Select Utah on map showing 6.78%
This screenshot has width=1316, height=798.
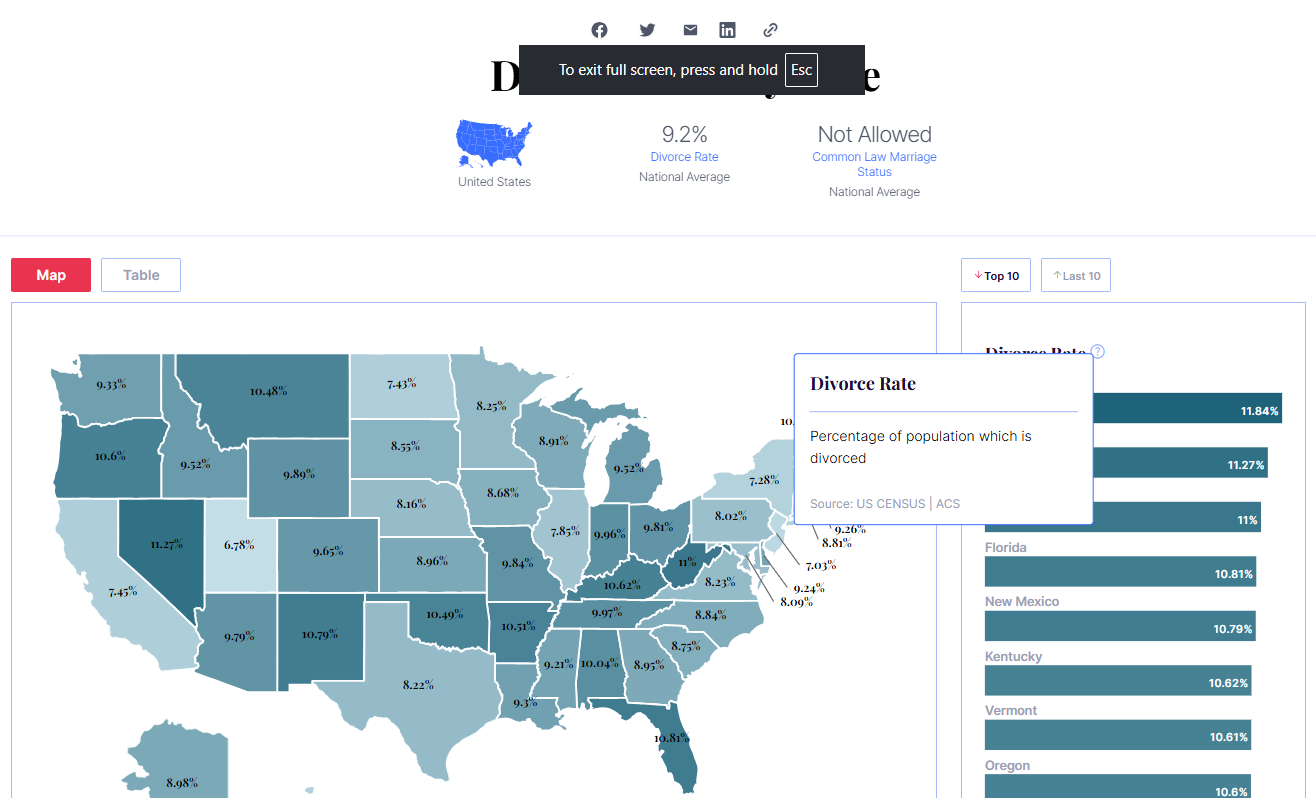pyautogui.click(x=238, y=544)
